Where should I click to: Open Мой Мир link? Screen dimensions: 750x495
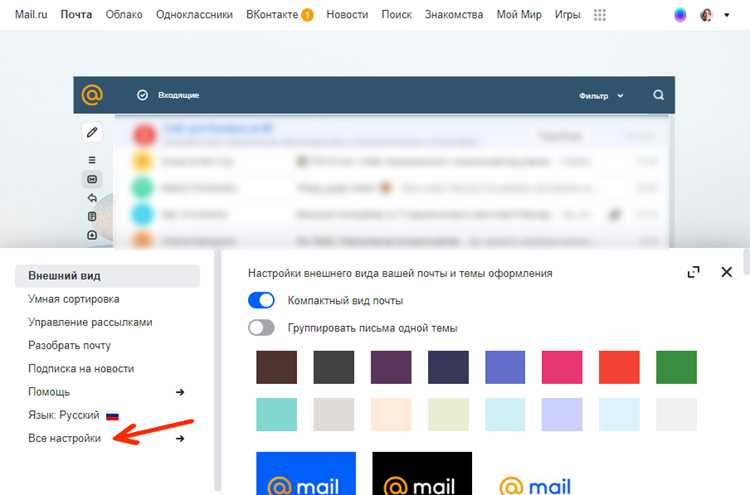coord(518,15)
